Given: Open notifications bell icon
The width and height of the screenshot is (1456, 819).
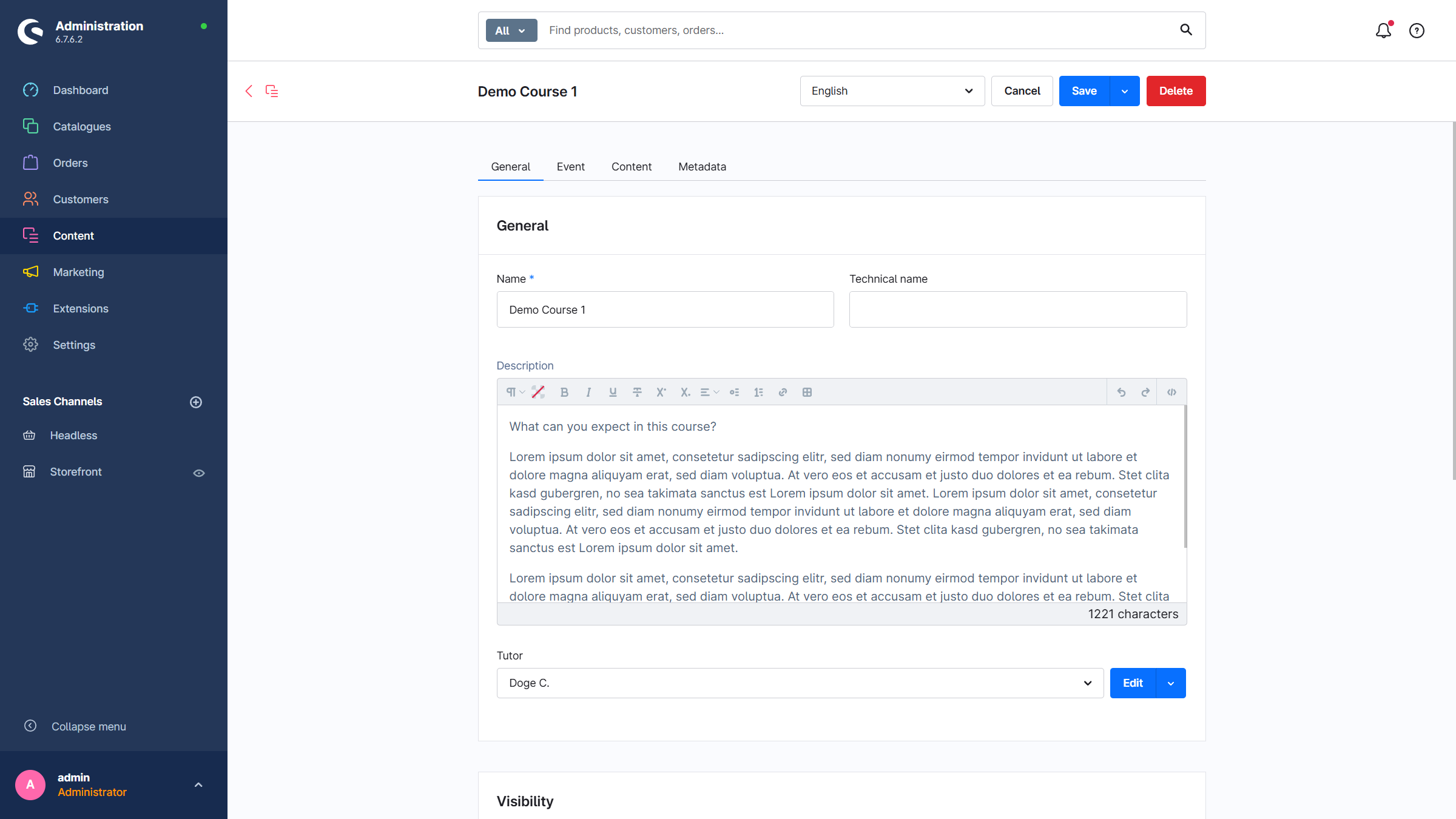Looking at the screenshot, I should [1383, 30].
